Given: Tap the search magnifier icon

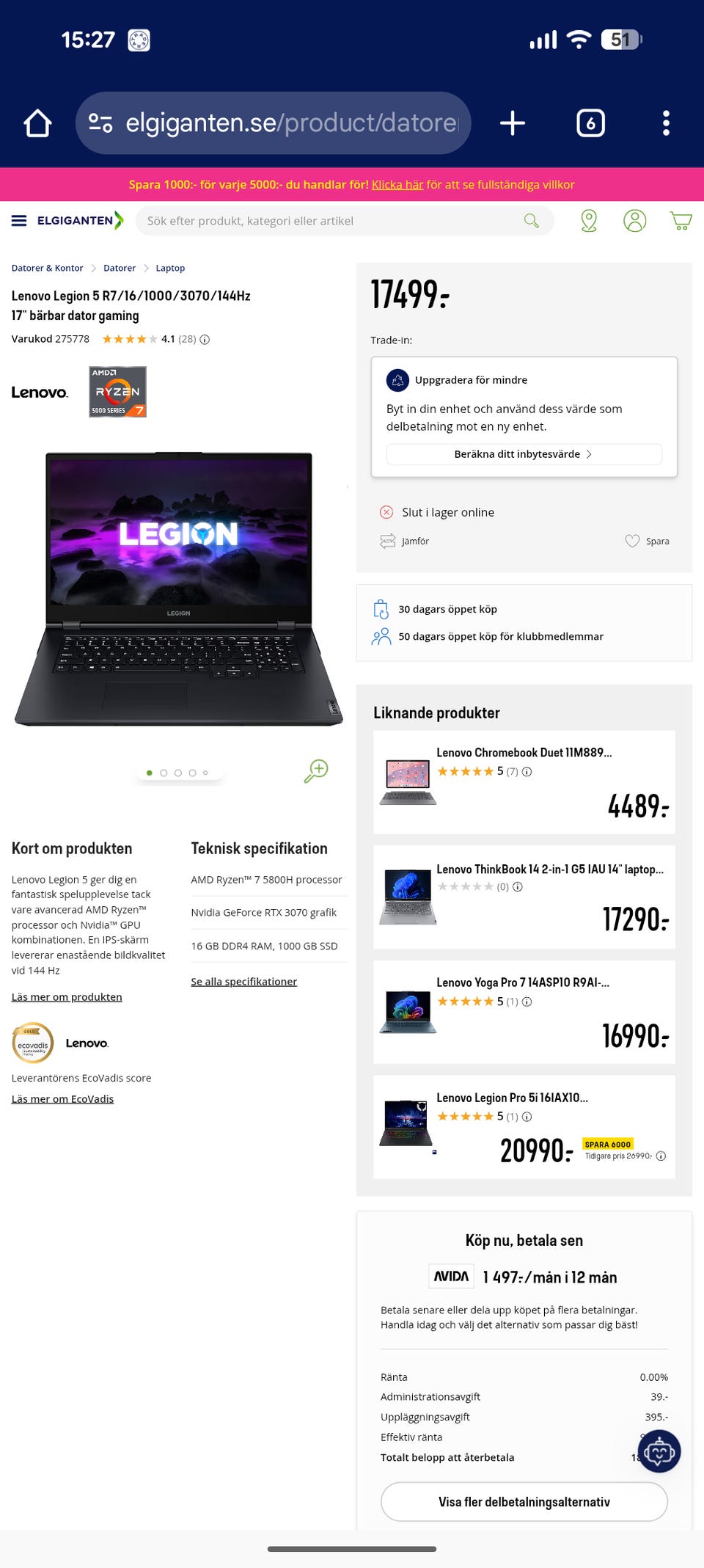Looking at the screenshot, I should click(532, 221).
